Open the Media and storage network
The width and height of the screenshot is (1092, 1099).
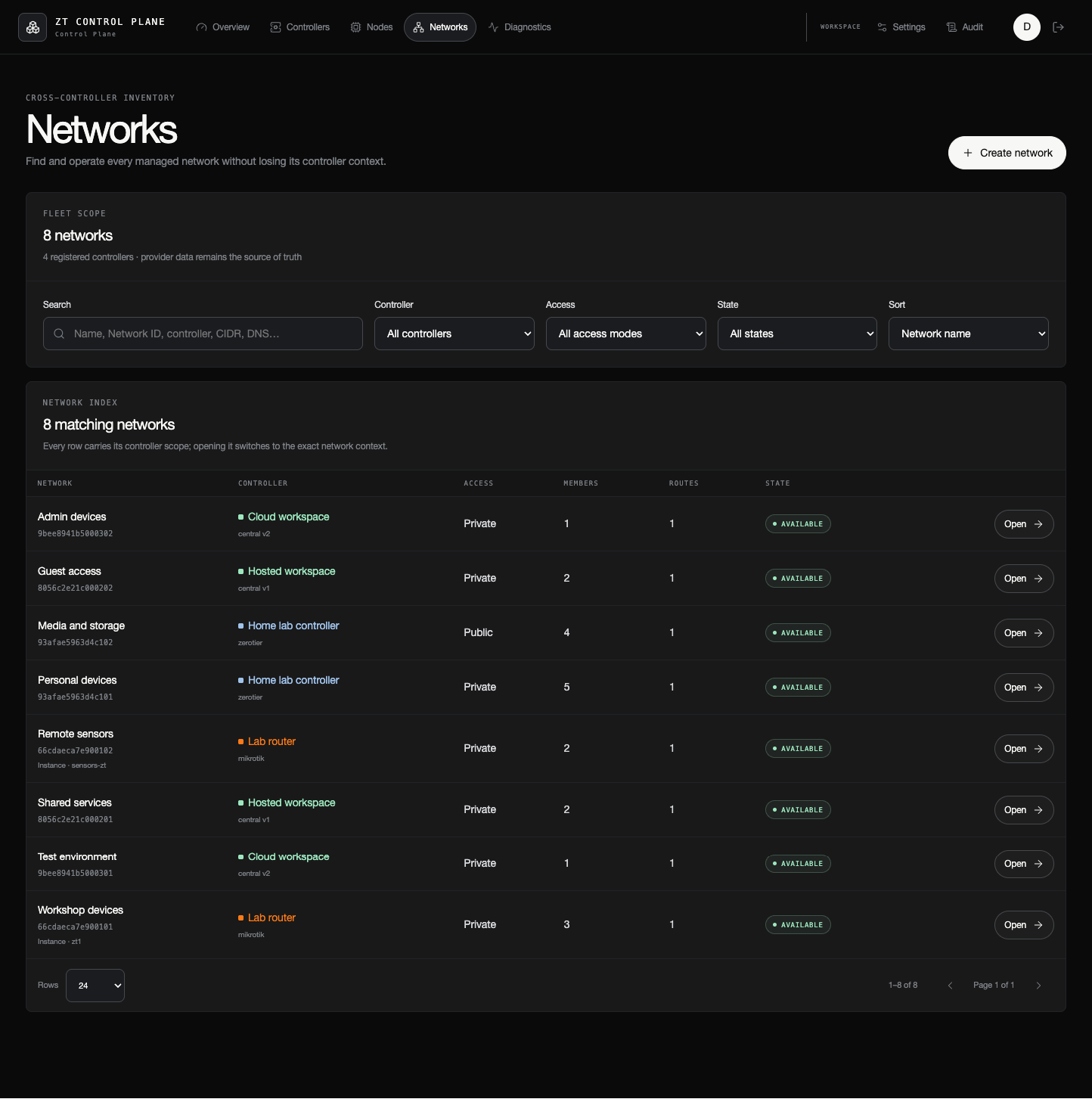coord(1024,633)
